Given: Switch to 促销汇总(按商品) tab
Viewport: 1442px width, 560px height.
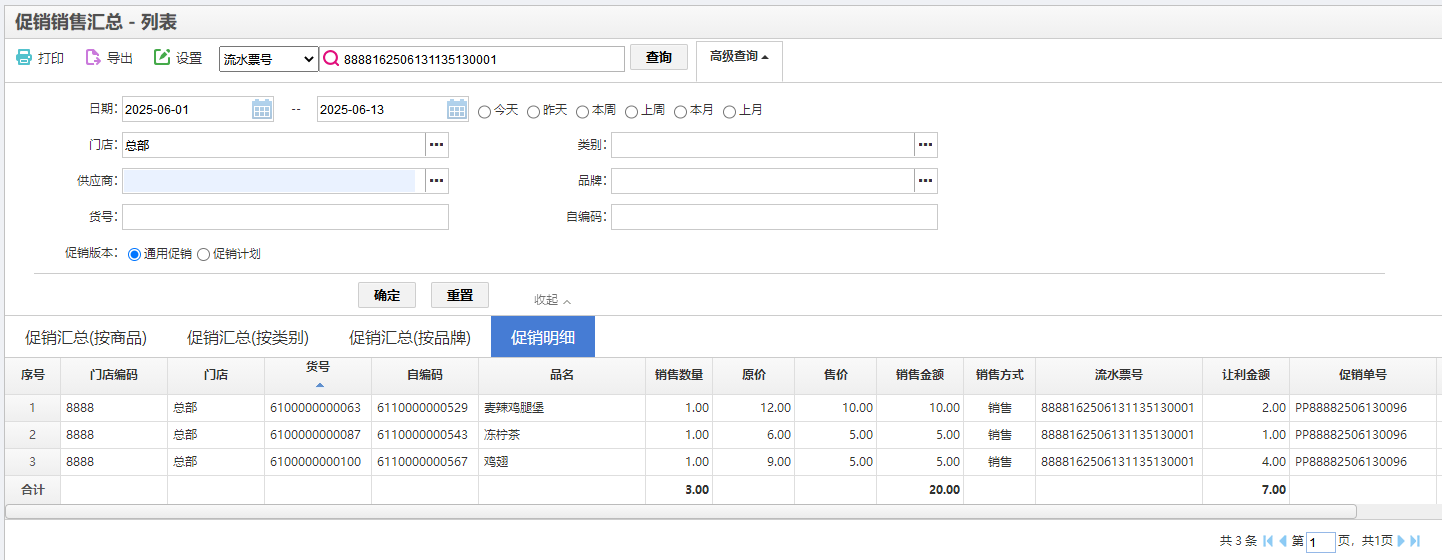Looking at the screenshot, I should 86,337.
